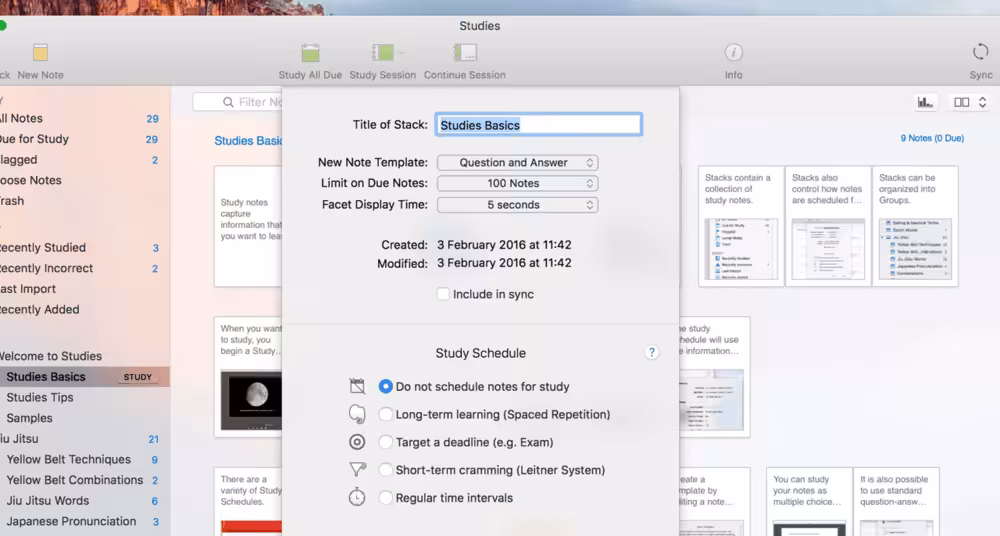Image resolution: width=1000 pixels, height=536 pixels.
Task: Open note 'Stacks also control how notes are scheduled'
Action: point(828,226)
